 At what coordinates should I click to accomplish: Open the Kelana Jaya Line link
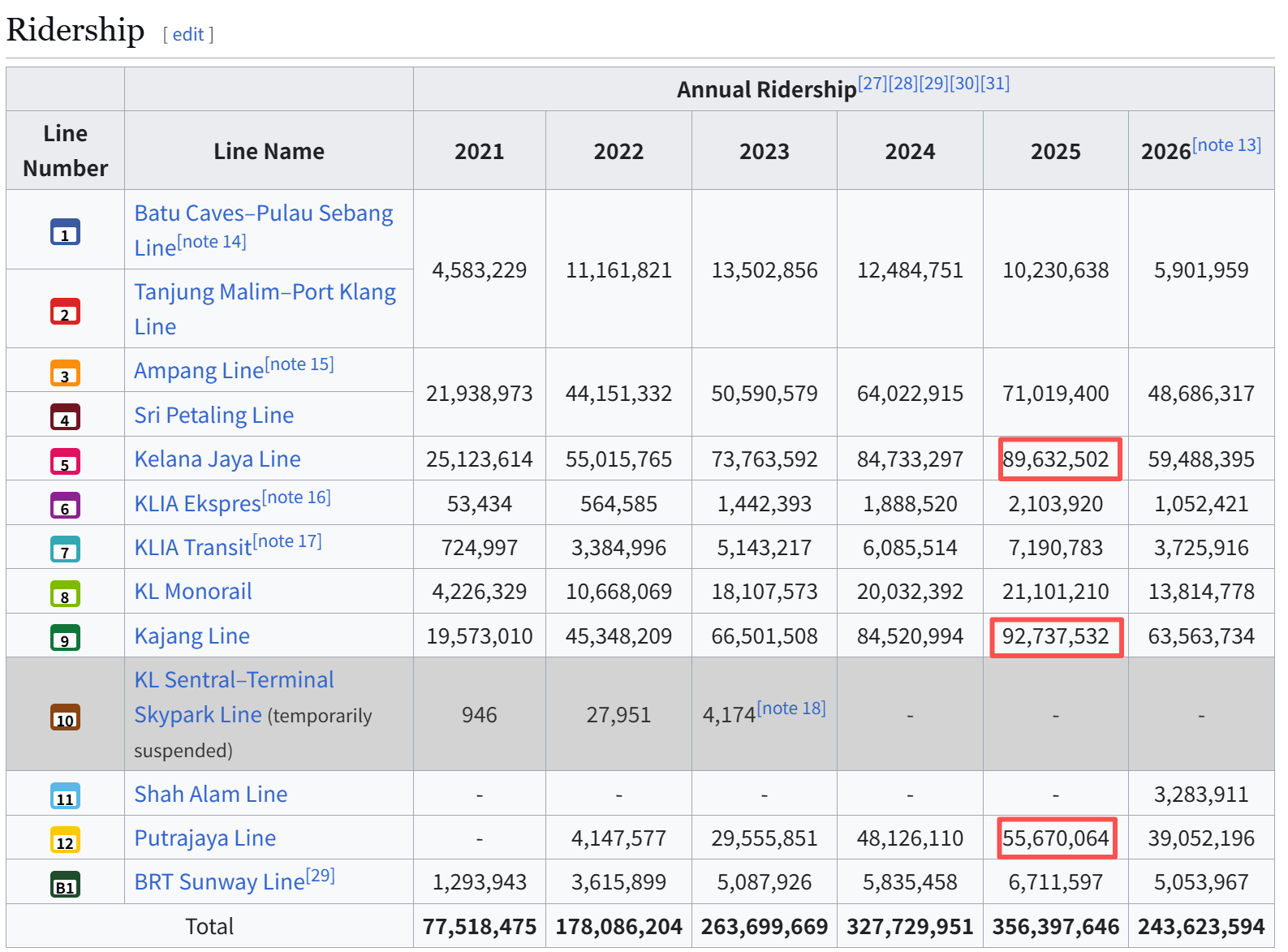tap(218, 459)
